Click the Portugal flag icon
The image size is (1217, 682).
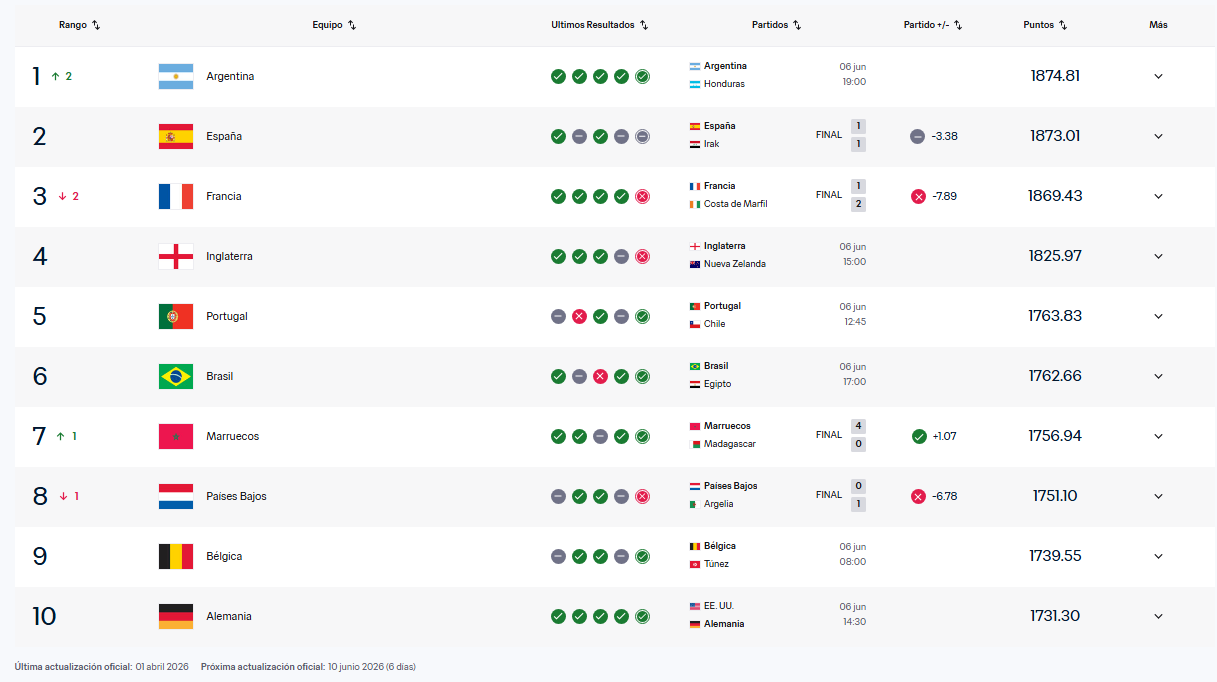click(x=176, y=317)
